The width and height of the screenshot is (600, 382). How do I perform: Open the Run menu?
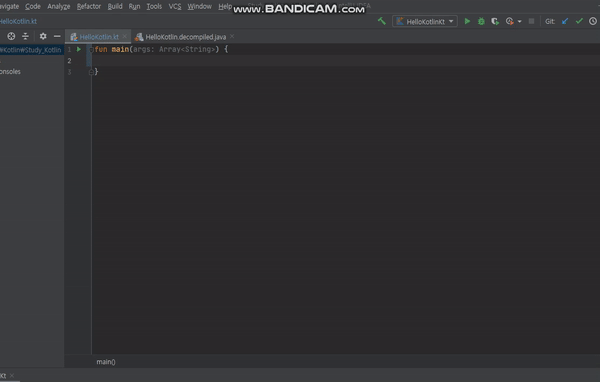click(x=134, y=7)
